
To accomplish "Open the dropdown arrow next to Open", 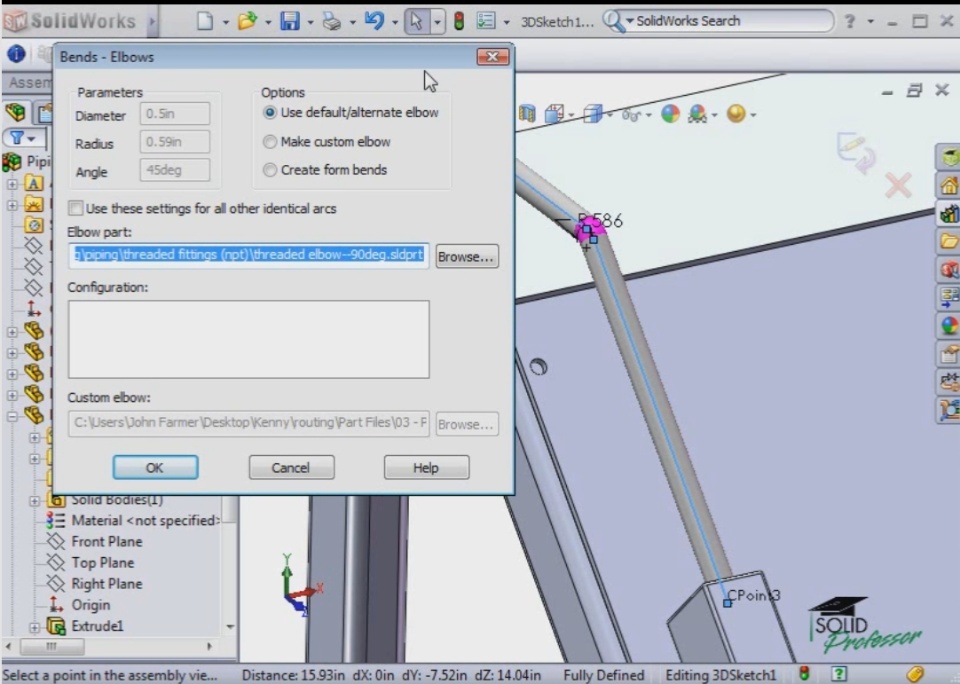I will [x=268, y=23].
